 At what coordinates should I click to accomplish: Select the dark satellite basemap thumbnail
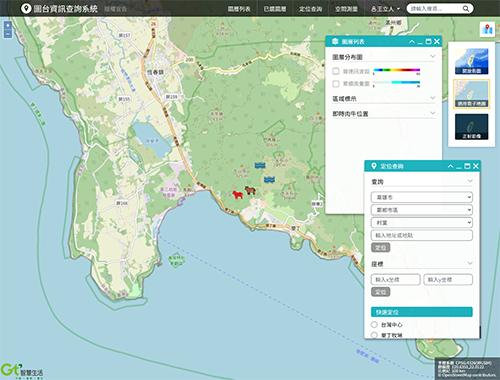[x=471, y=126]
